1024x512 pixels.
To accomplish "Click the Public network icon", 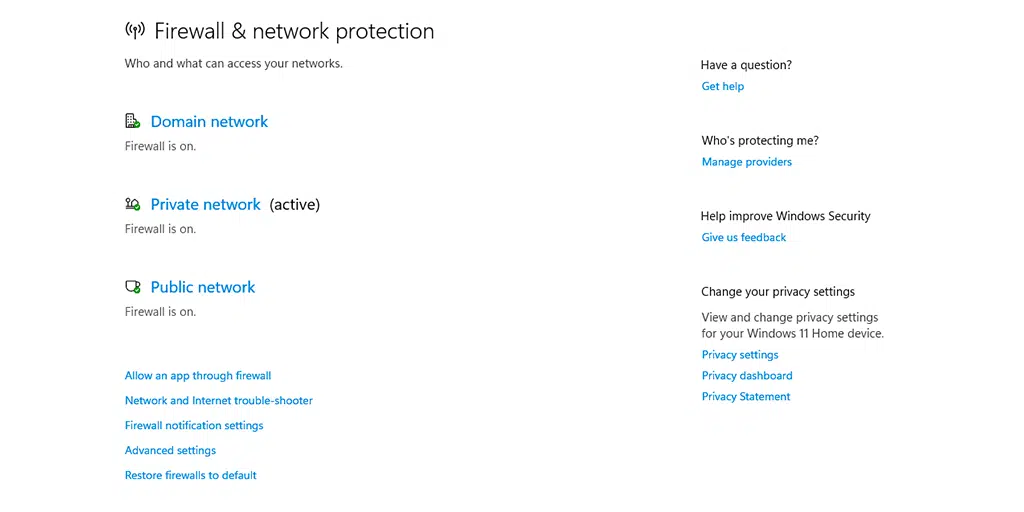I will pos(132,287).
